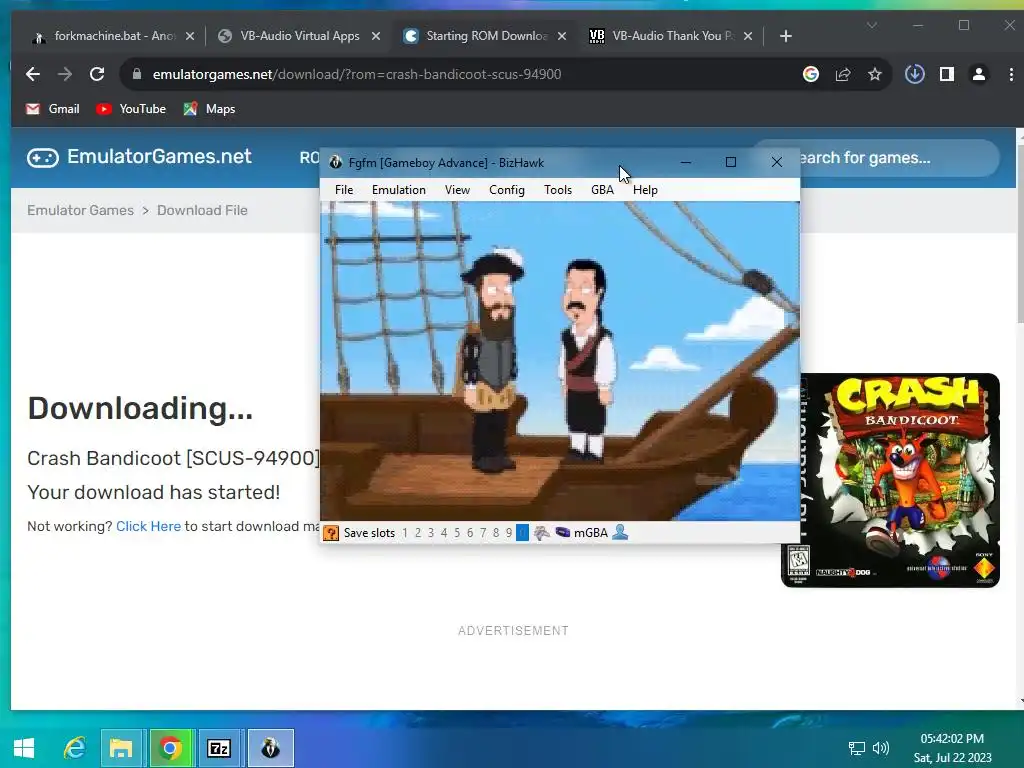Viewport: 1024px width, 768px height.
Task: Select highlighted save slot 0 in BizHawk
Action: [522, 533]
